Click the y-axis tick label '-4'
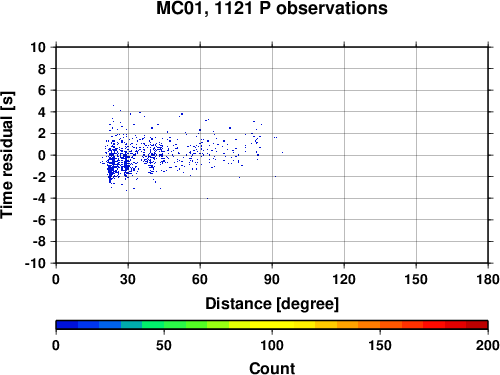Image resolution: width=500 pixels, height=375 pixels. (x=39, y=198)
